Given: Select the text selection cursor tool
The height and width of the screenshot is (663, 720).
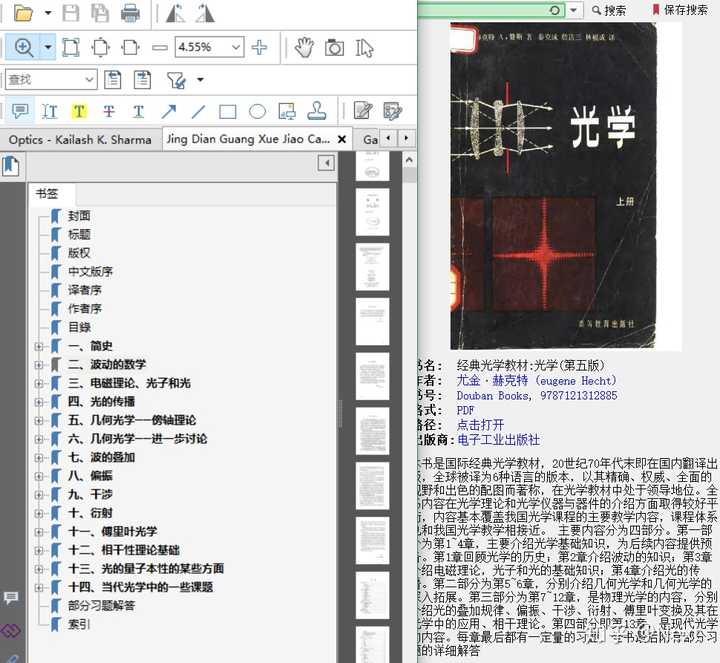Looking at the screenshot, I should click(x=365, y=48).
